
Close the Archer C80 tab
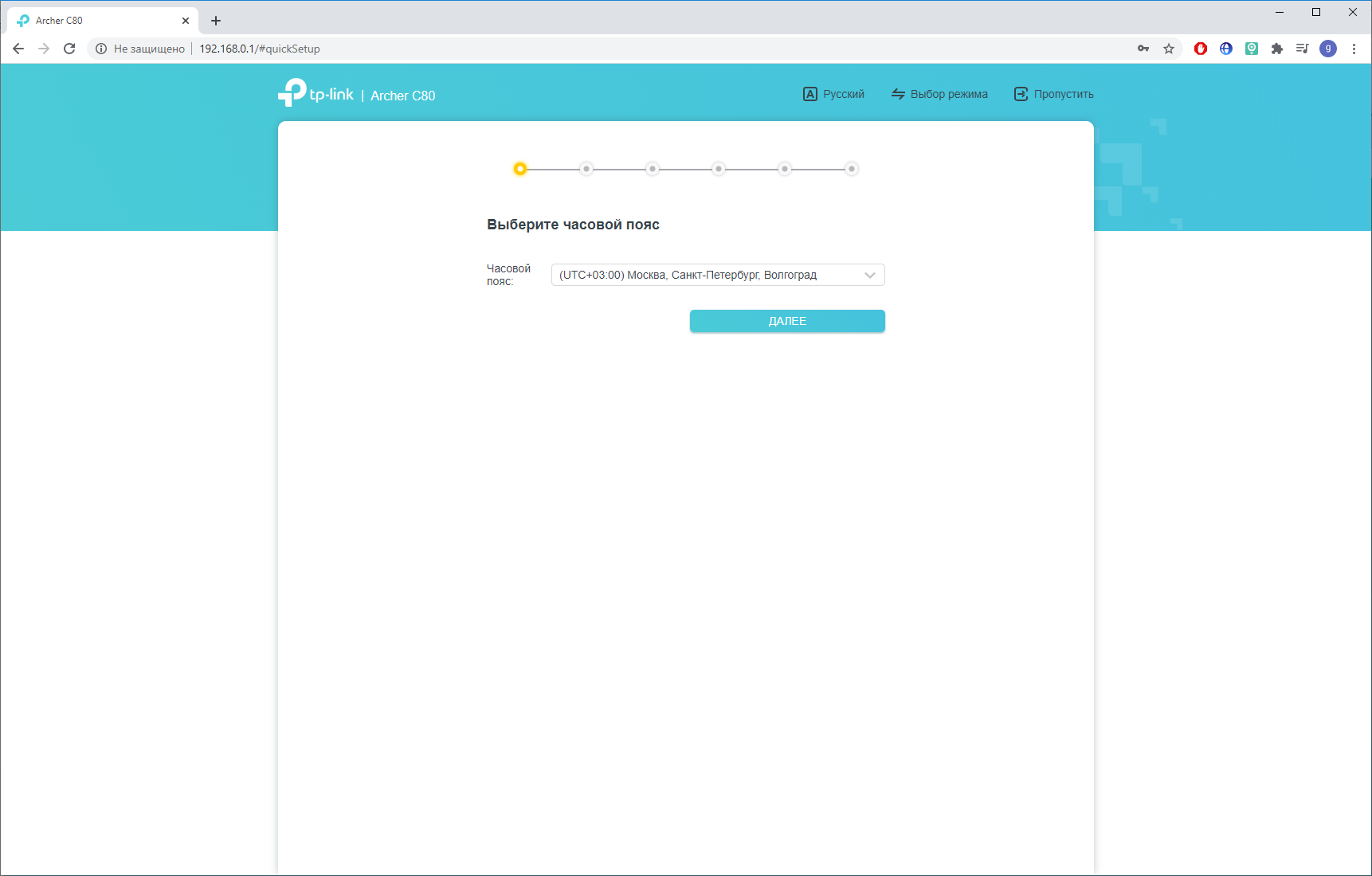coord(186,21)
